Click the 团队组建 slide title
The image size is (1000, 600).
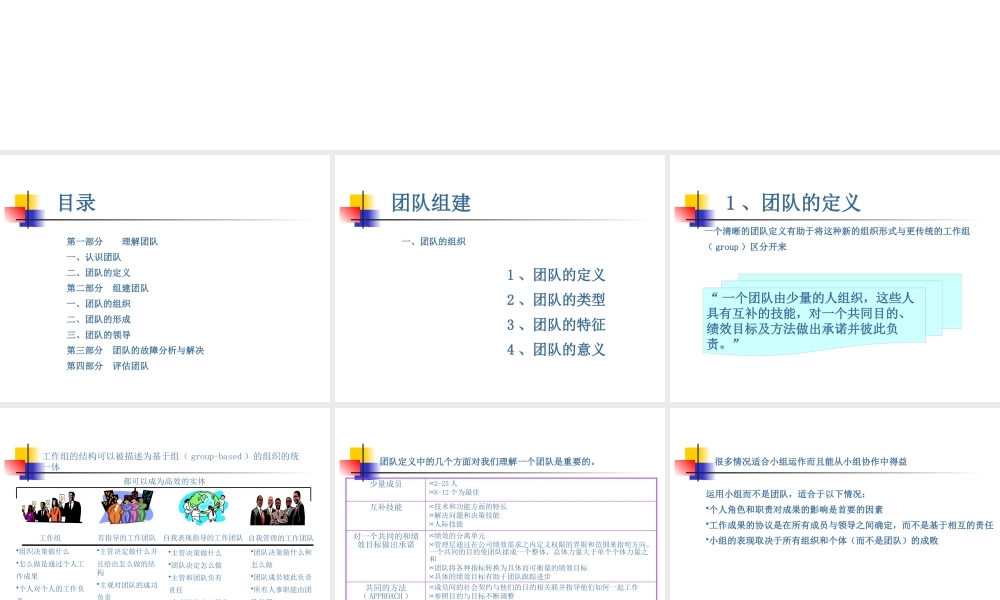[x=431, y=203]
